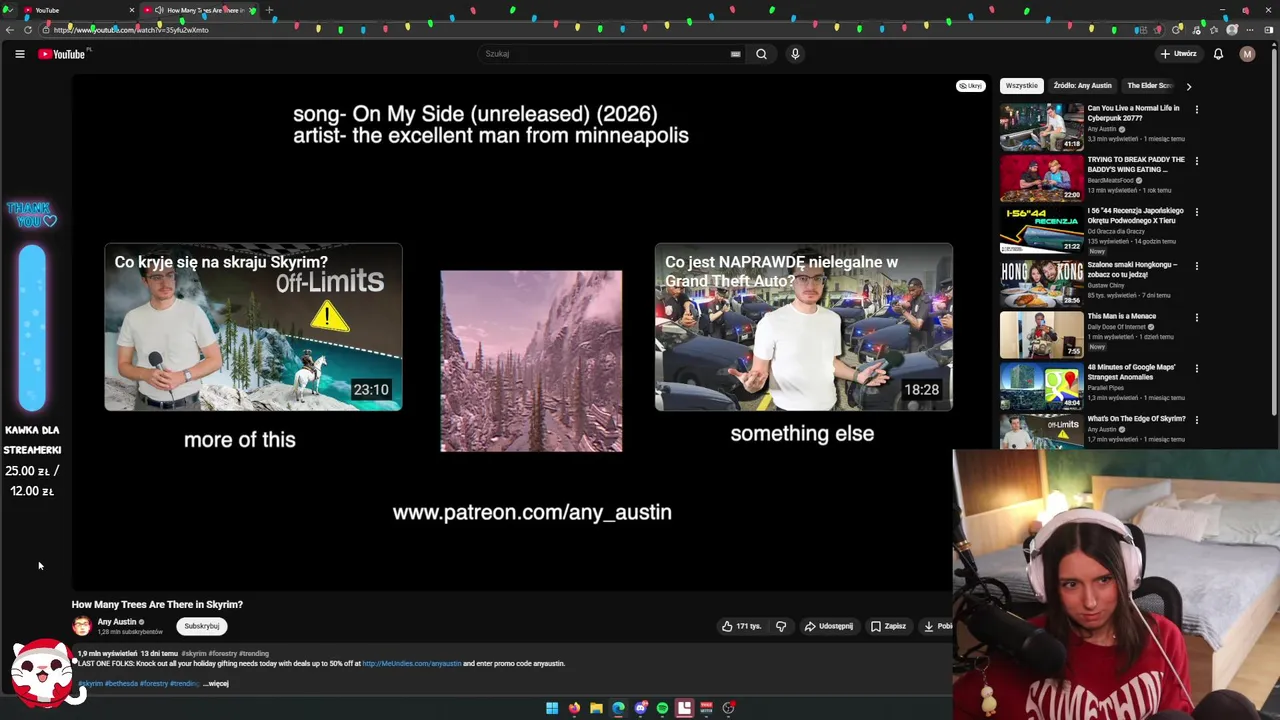Open the browser favorites star icon

(1212, 30)
